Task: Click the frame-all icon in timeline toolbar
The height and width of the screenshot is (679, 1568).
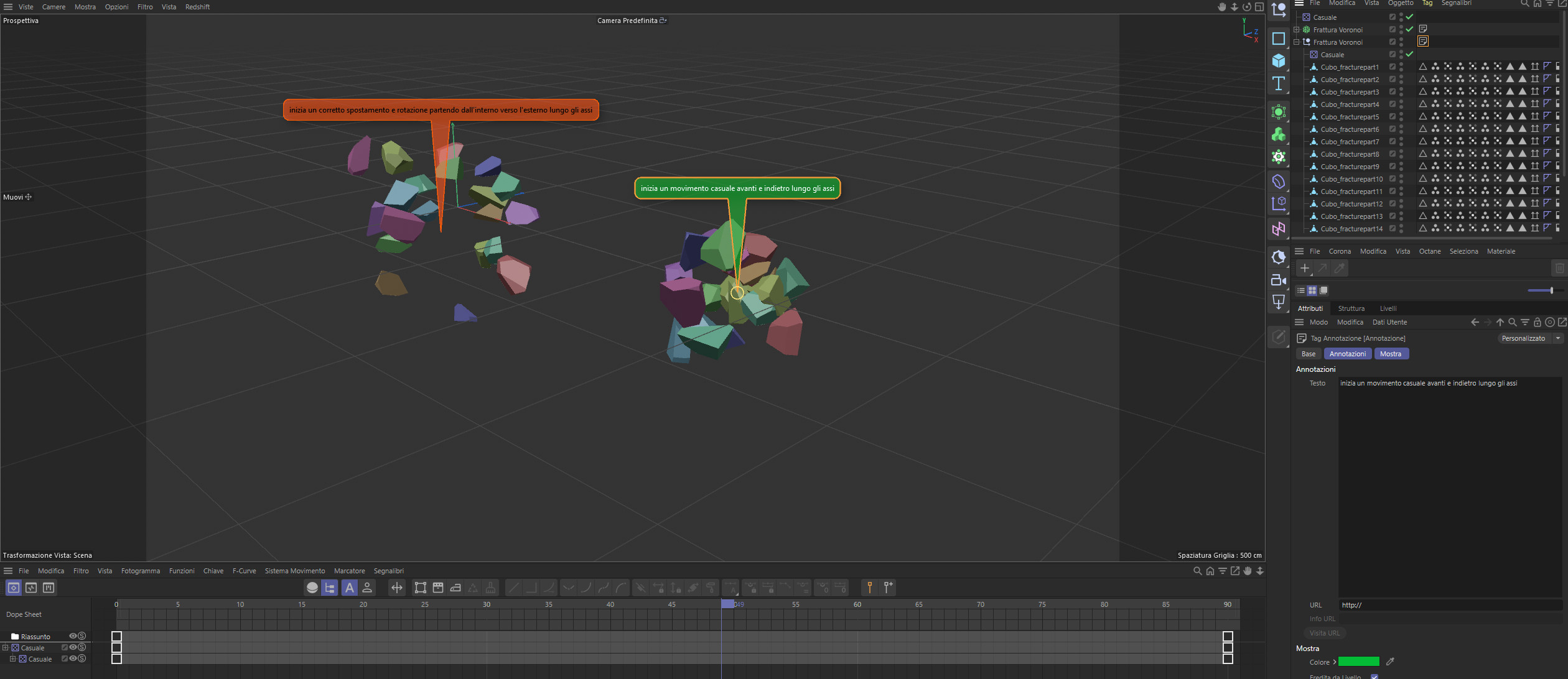Action: (420, 588)
